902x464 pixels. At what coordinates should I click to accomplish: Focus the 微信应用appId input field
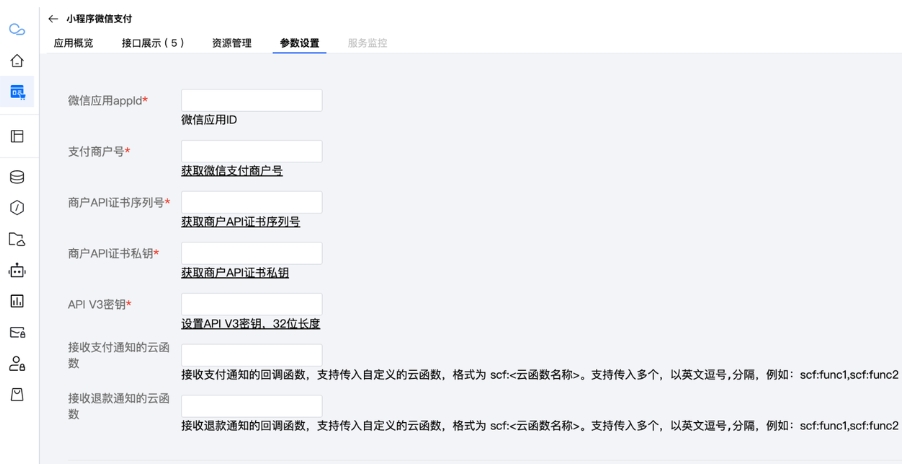pos(252,100)
